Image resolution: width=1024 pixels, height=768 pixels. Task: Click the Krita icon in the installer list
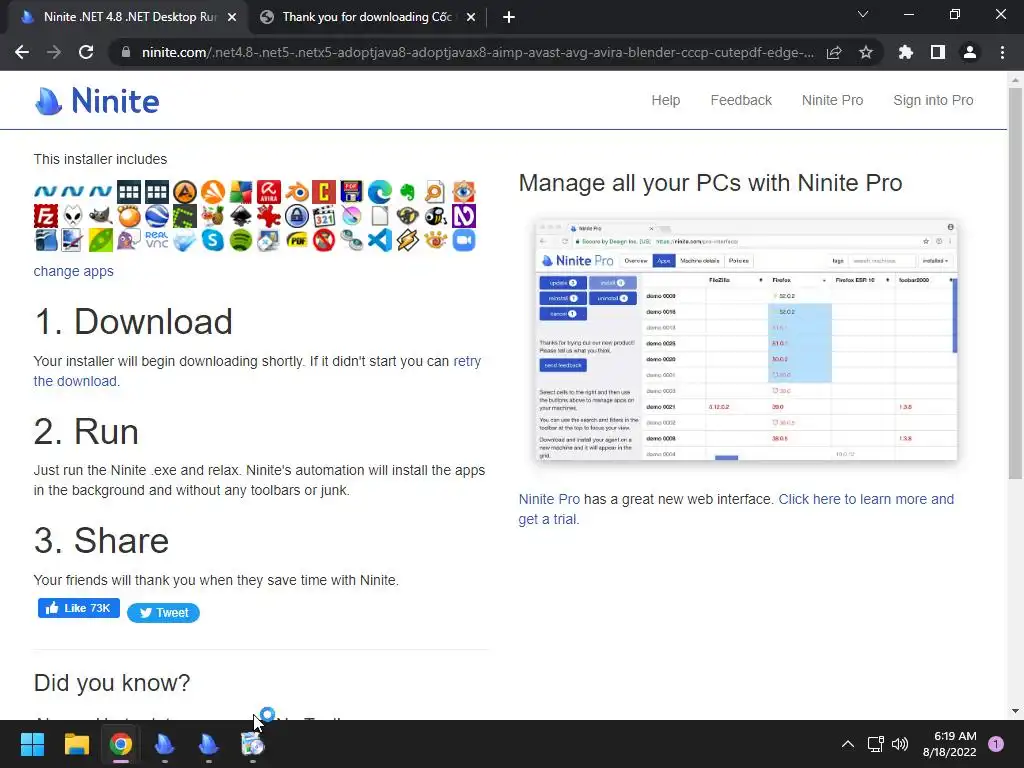[352, 216]
